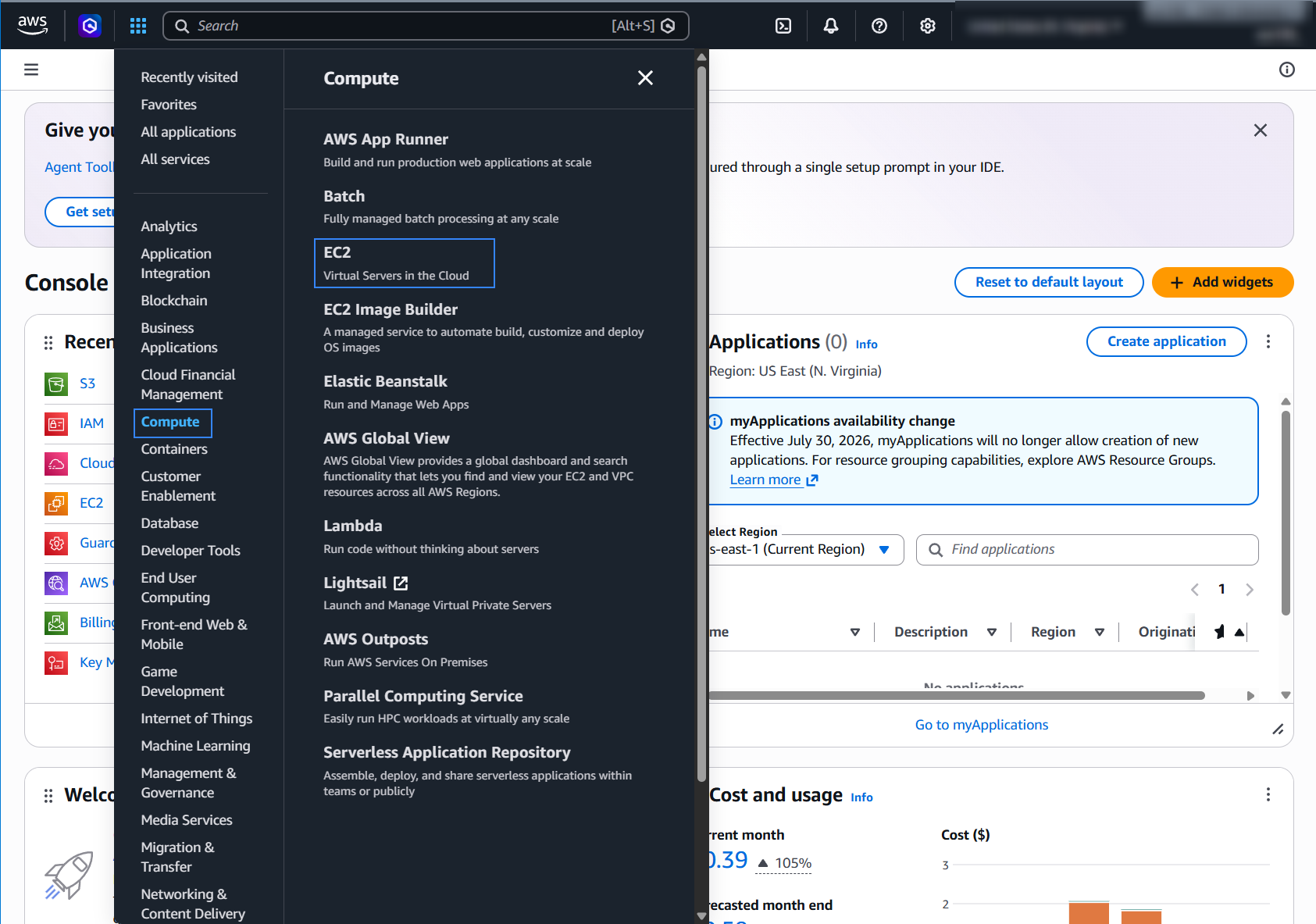Click the S3 service icon
The width and height of the screenshot is (1316, 924).
(56, 384)
